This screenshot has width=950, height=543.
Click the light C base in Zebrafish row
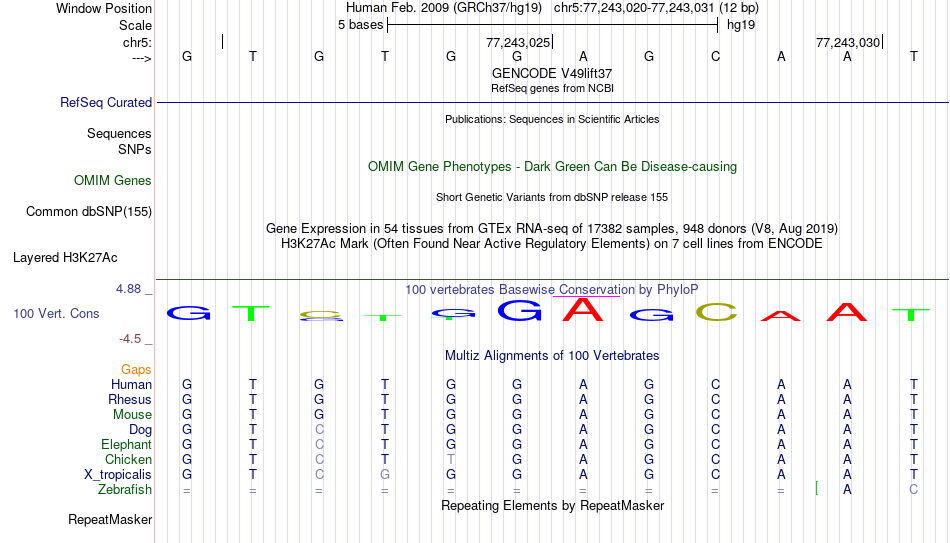(913, 489)
